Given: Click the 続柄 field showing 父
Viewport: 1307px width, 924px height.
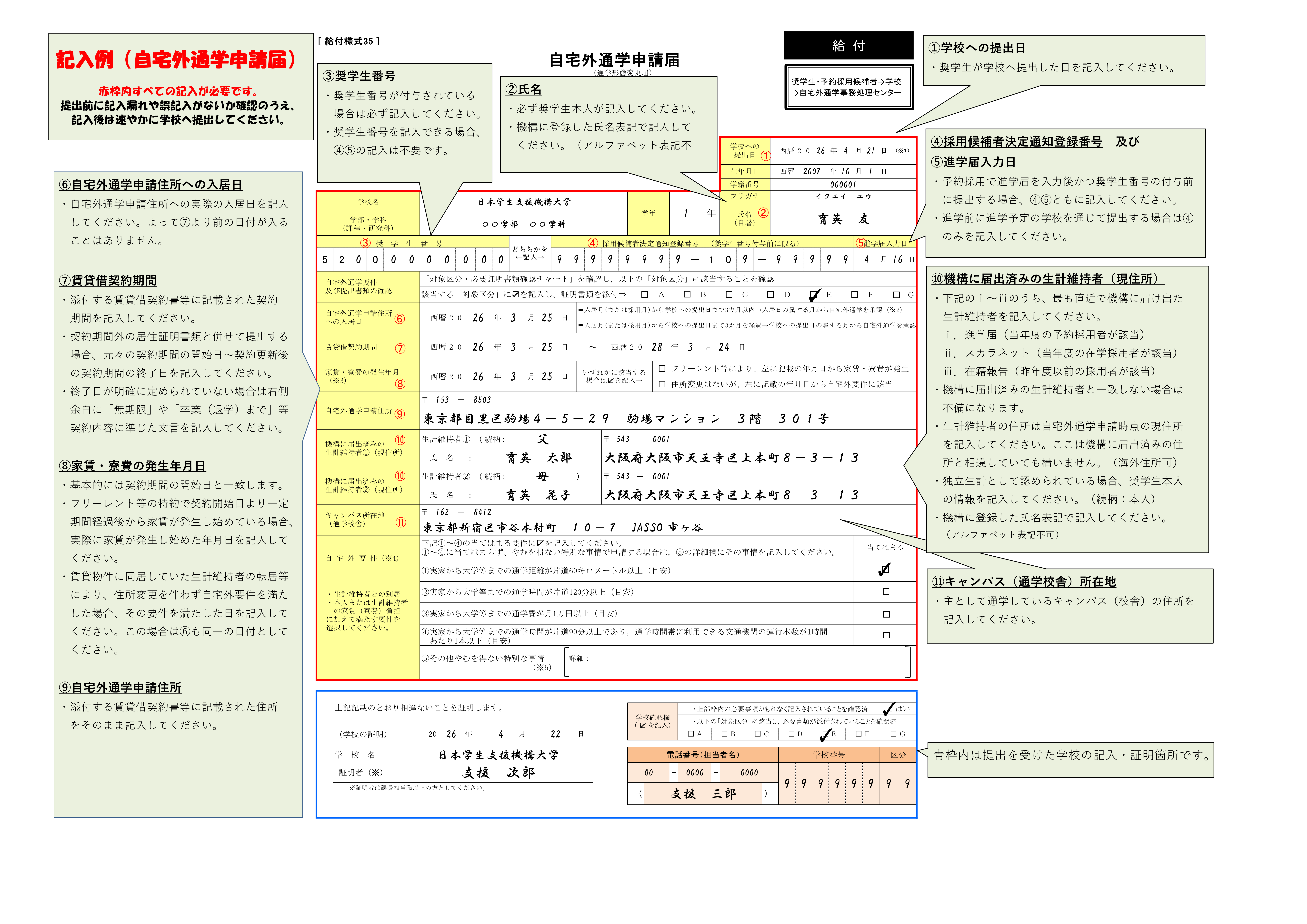Looking at the screenshot, I should pos(543,439).
